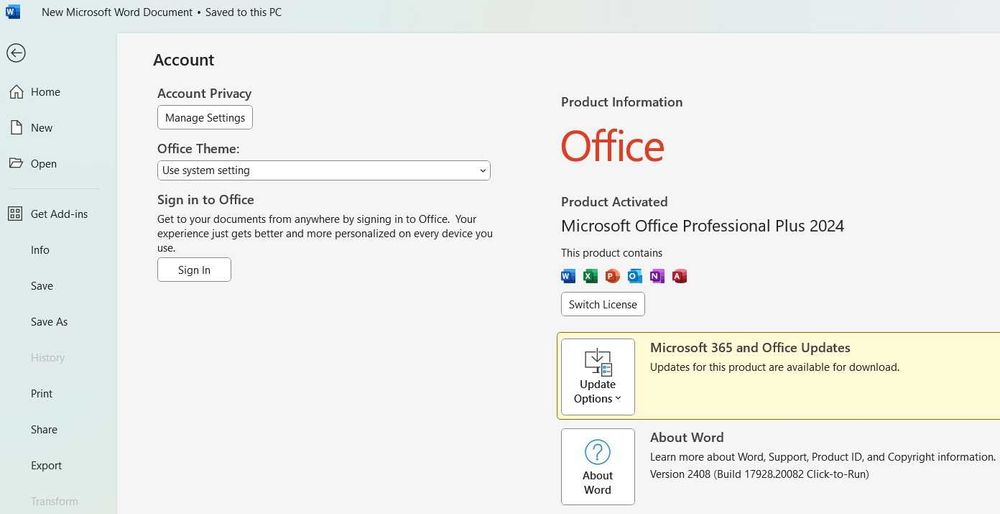
Task: Click the Home house icon in sidebar
Action: 16,92
